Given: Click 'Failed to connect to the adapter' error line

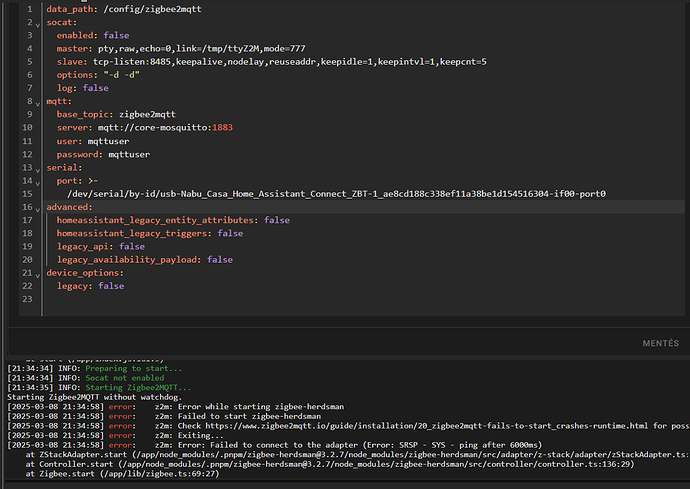Looking at the screenshot, I should (x=275, y=445).
